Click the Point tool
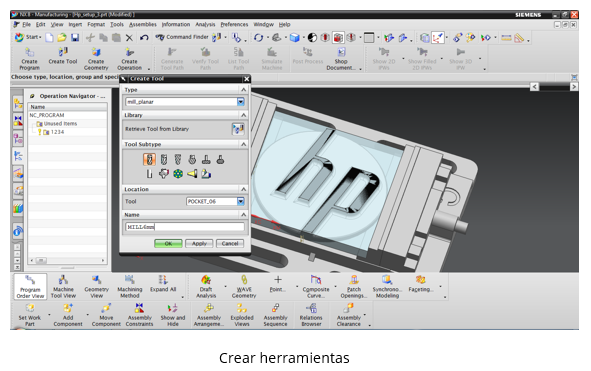Image resolution: width=591 pixels, height=371 pixels. (x=278, y=284)
